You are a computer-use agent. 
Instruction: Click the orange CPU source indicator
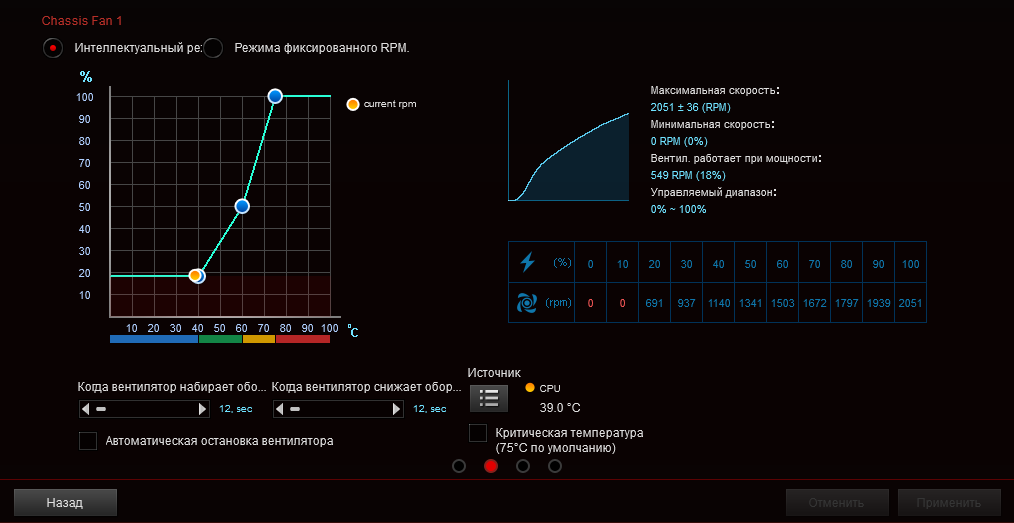[x=530, y=388]
